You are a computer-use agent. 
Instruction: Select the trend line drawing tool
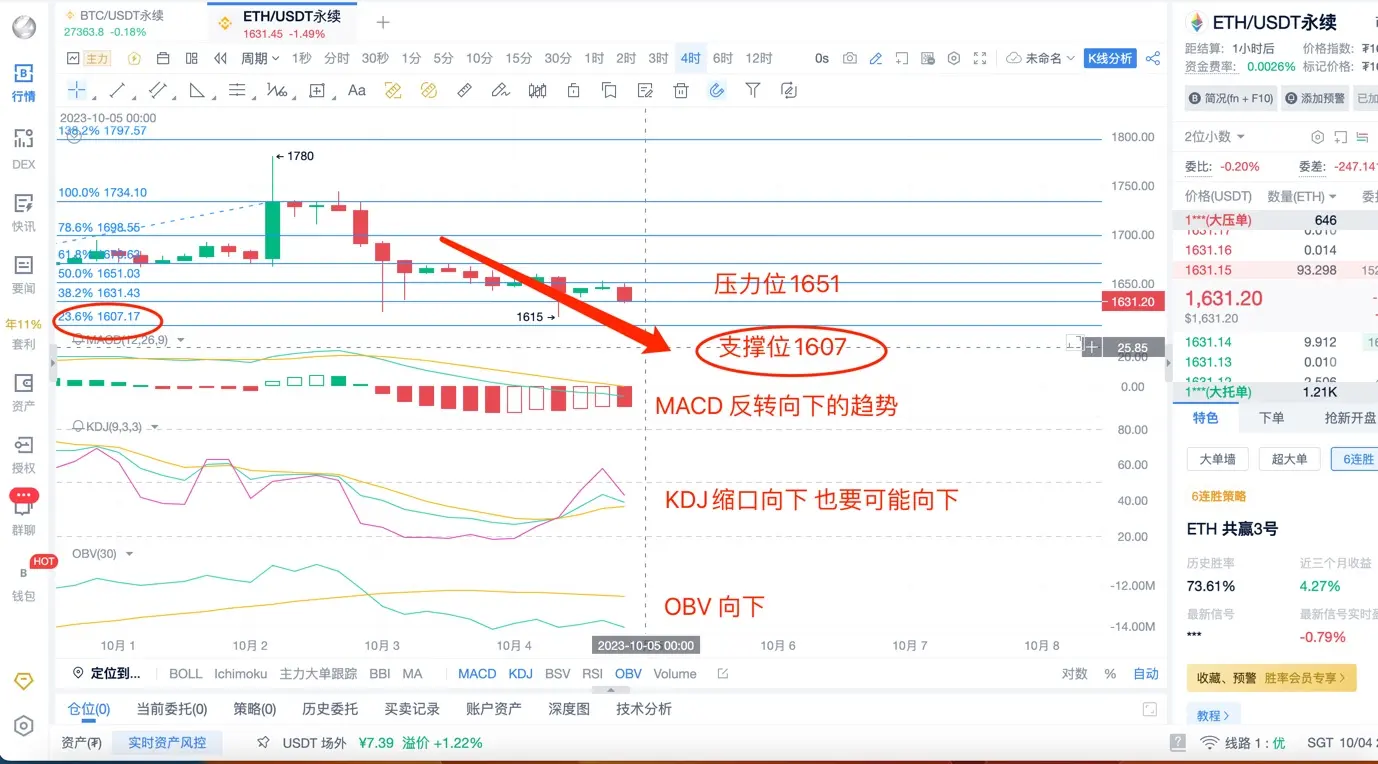116,90
